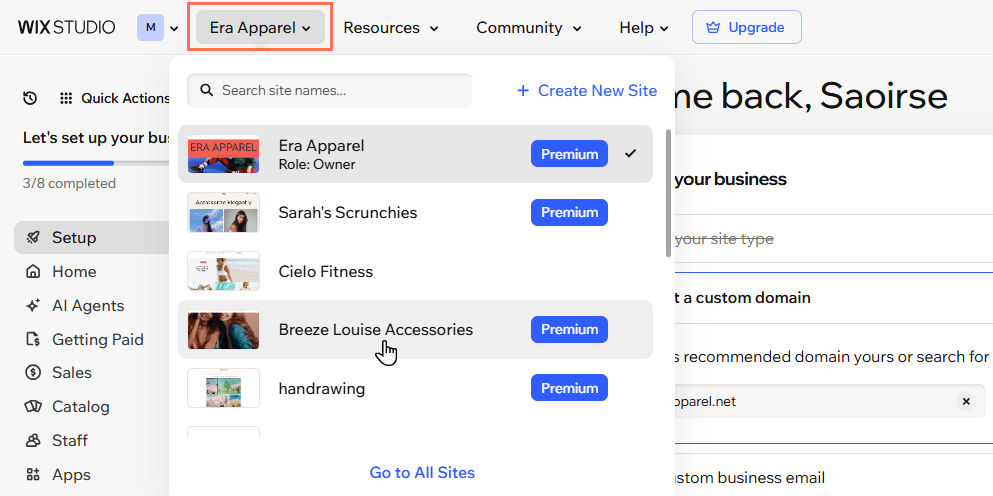Click the Home house icon
The image size is (993, 496).
click(32, 272)
